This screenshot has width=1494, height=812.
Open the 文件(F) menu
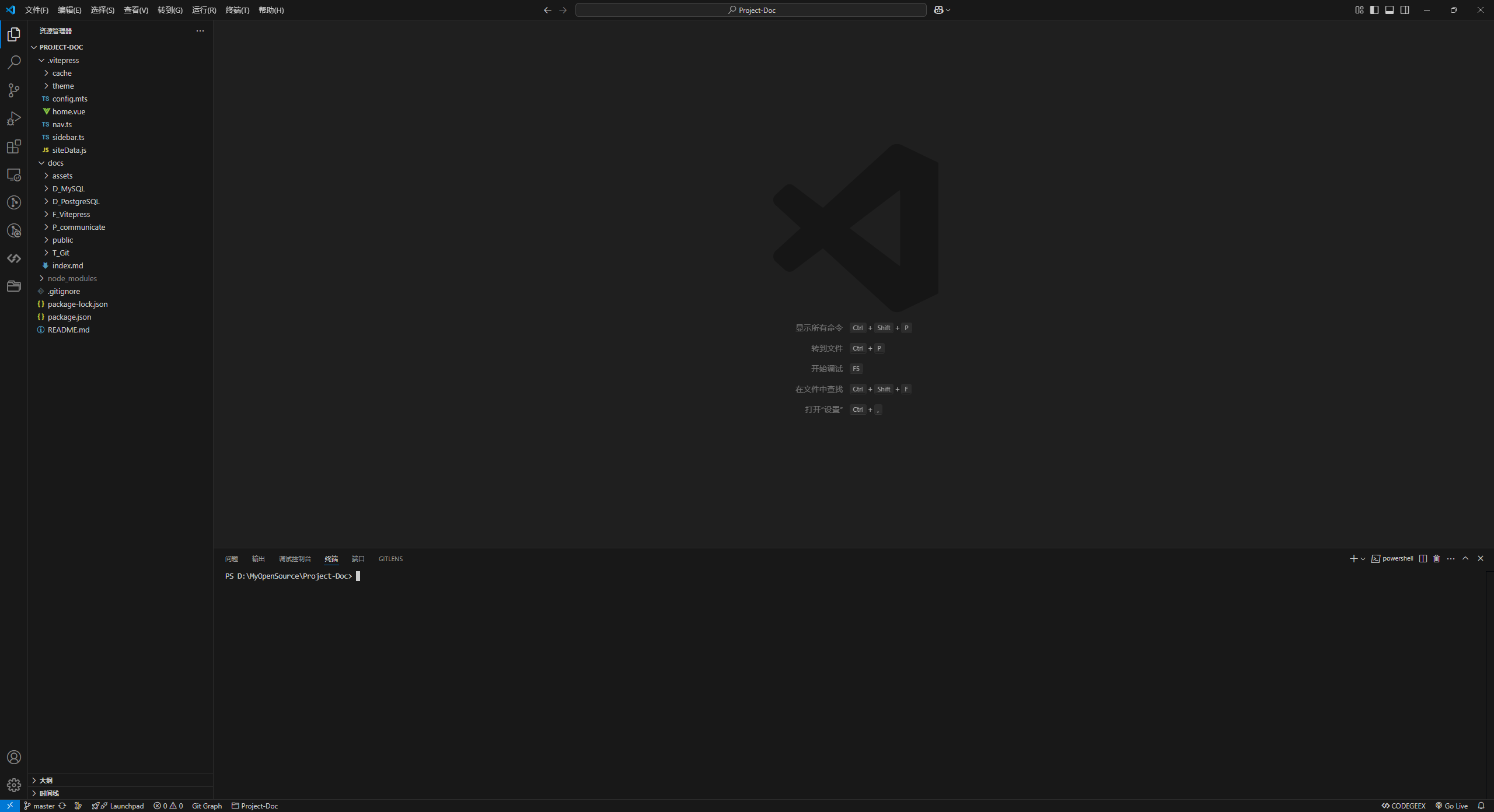coord(37,10)
